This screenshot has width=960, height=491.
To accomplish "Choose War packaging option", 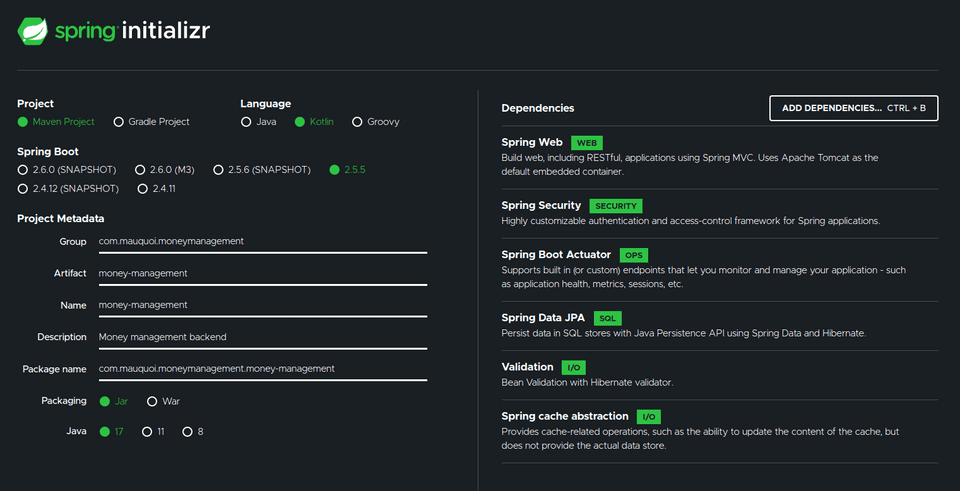I will [x=152, y=402].
